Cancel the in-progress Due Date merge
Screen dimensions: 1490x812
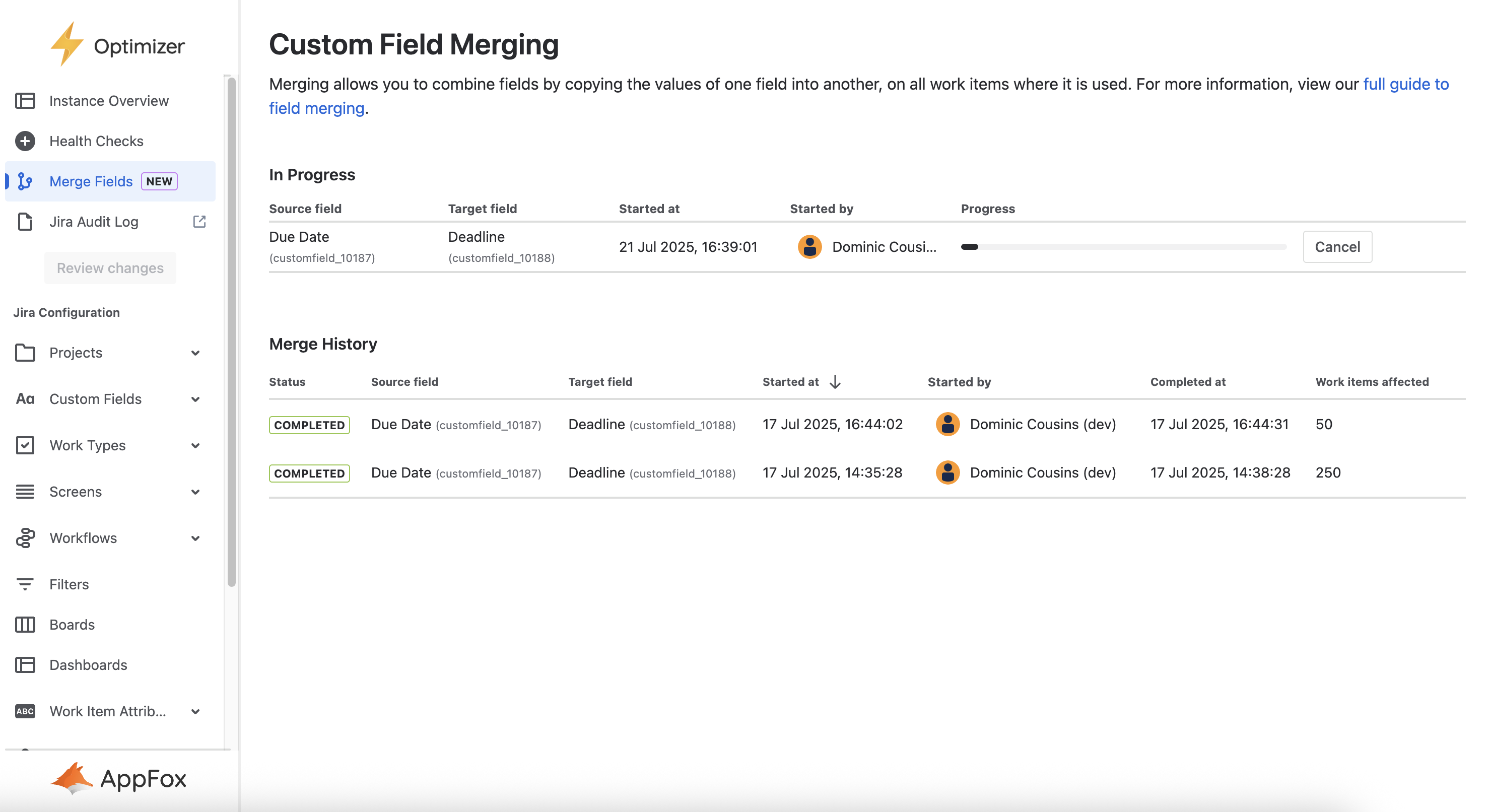1337,247
